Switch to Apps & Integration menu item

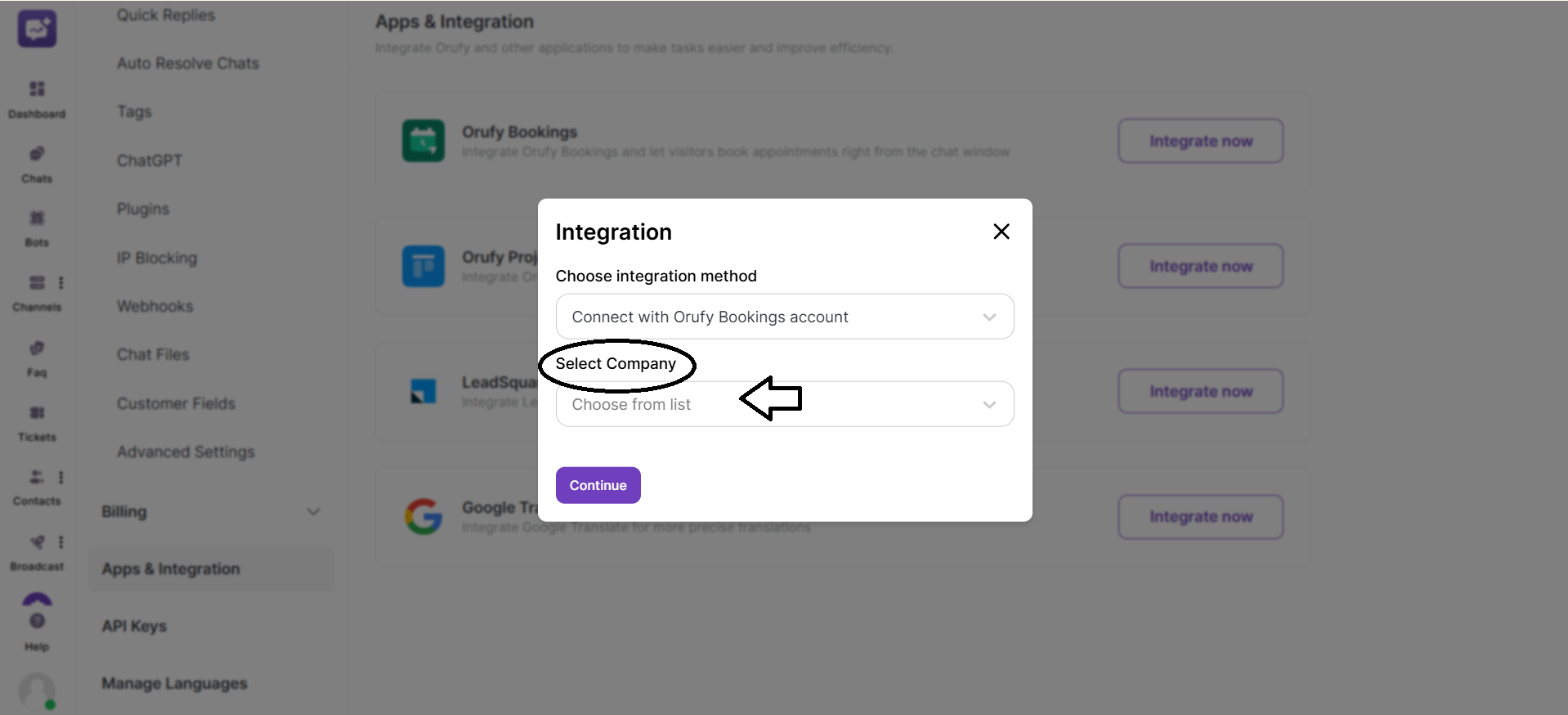click(170, 569)
